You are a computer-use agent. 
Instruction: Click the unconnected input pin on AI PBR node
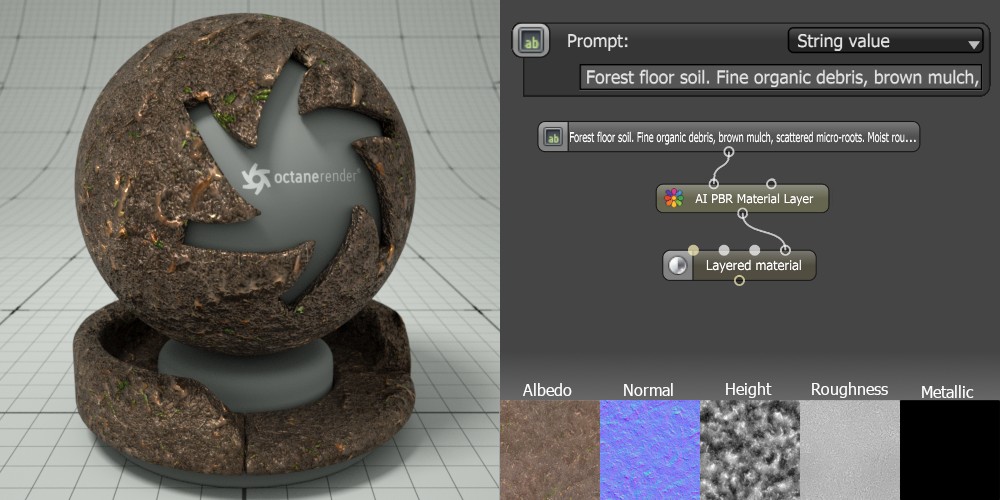(x=771, y=183)
